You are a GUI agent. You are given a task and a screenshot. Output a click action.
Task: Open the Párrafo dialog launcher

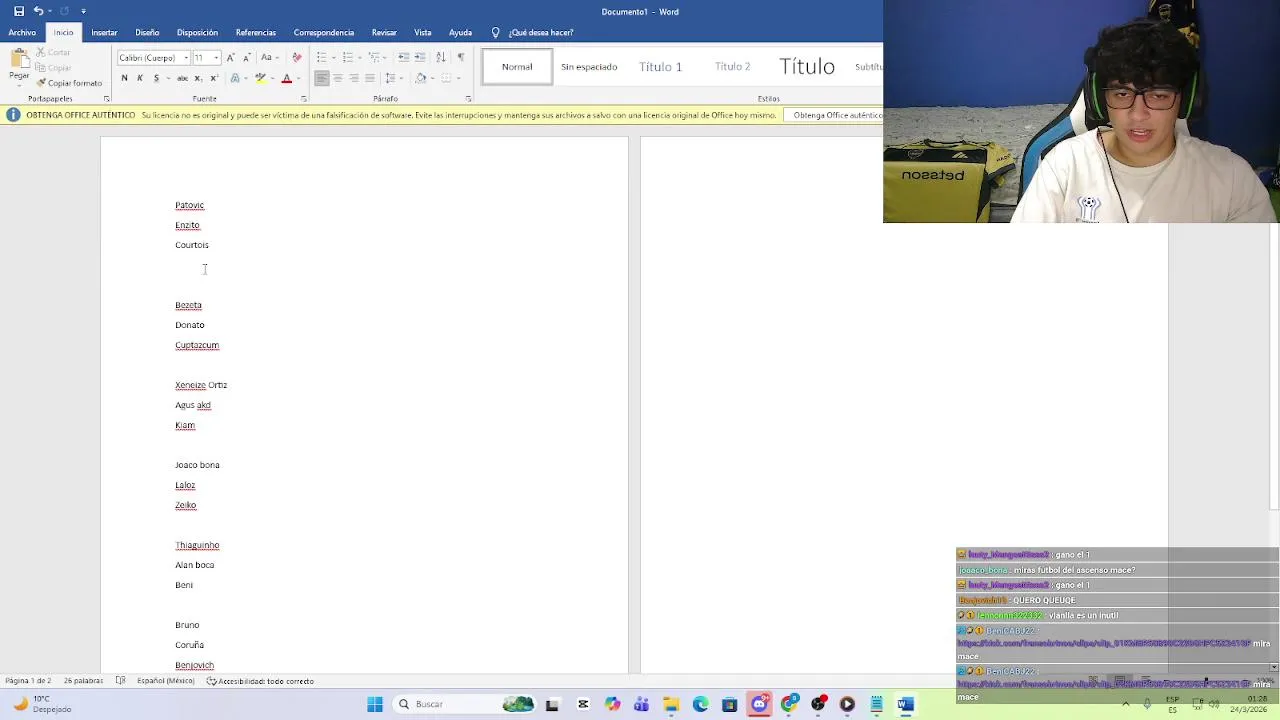pos(468,99)
